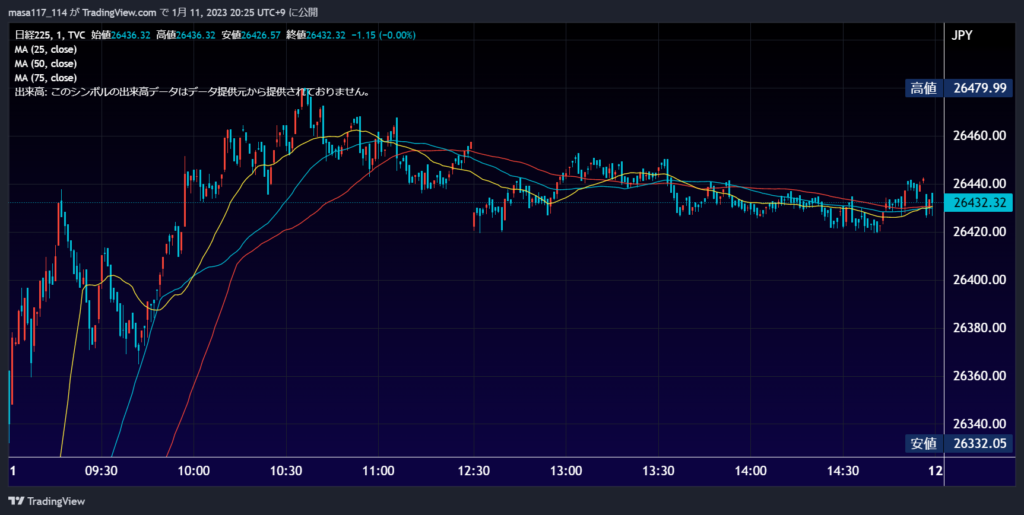Click the 26460.00 price axis label

tap(979, 136)
